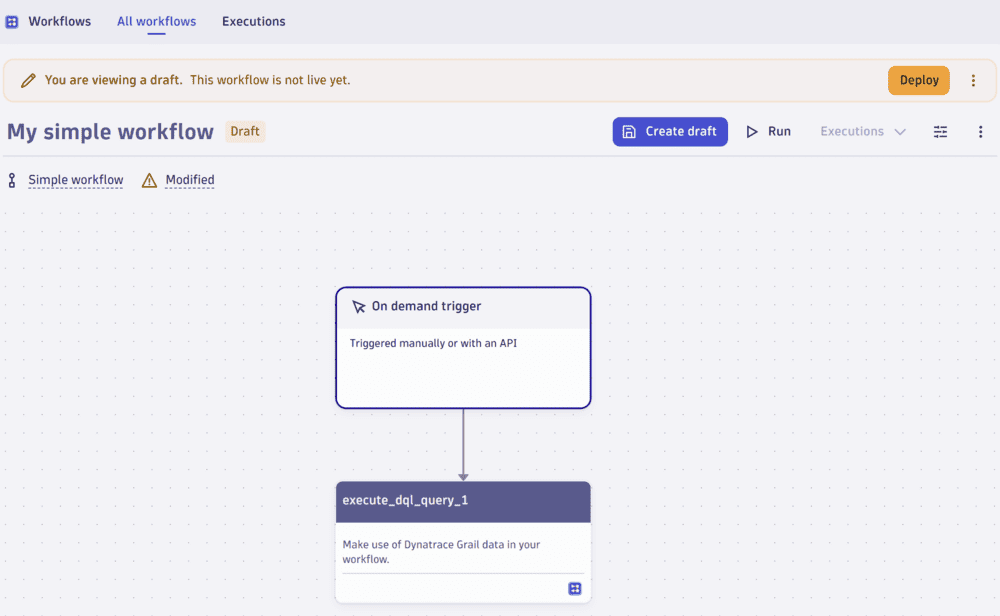This screenshot has width=1000, height=616.
Task: Open the Workflows app icon
Action: pos(11,20)
